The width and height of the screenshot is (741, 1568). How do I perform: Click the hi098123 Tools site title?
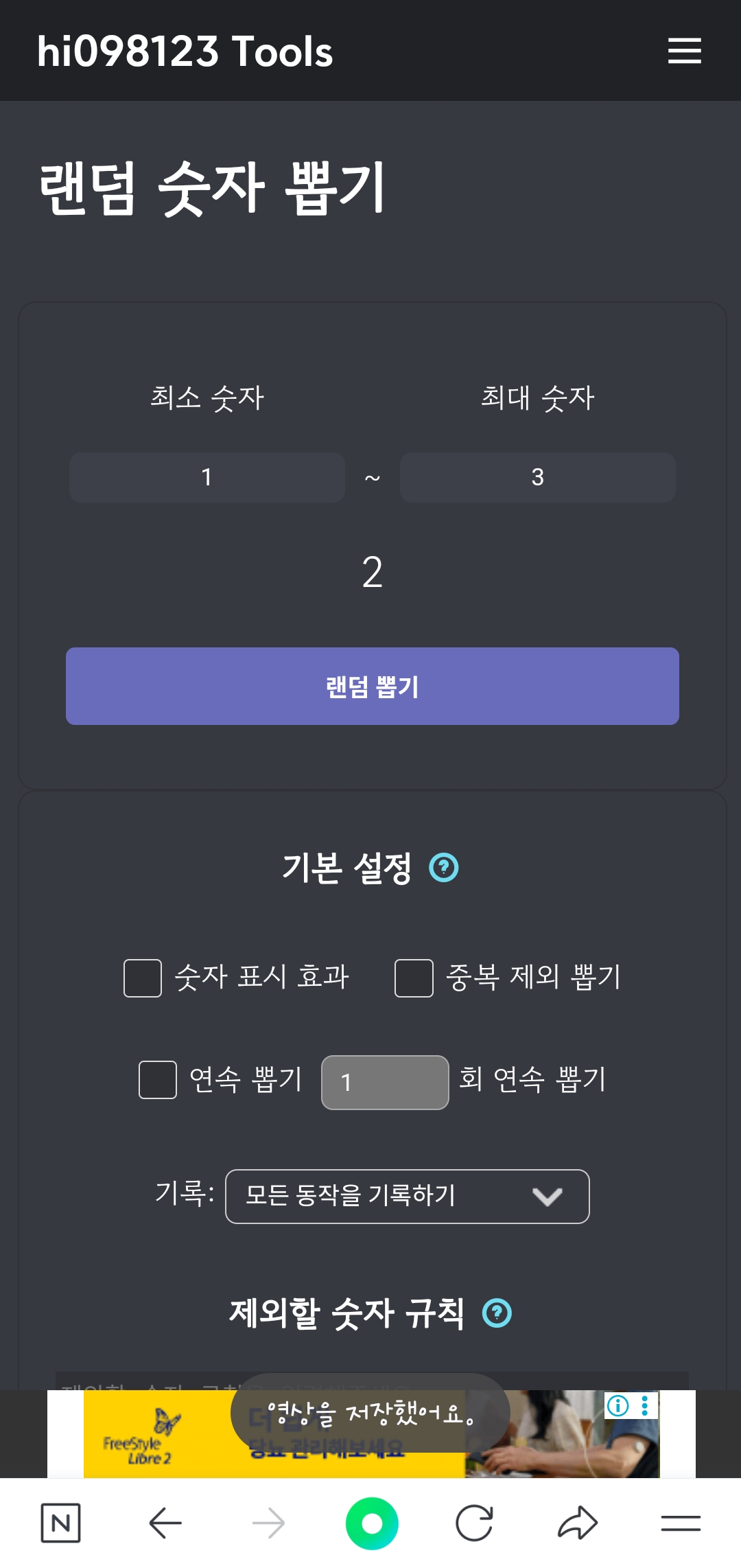[185, 51]
